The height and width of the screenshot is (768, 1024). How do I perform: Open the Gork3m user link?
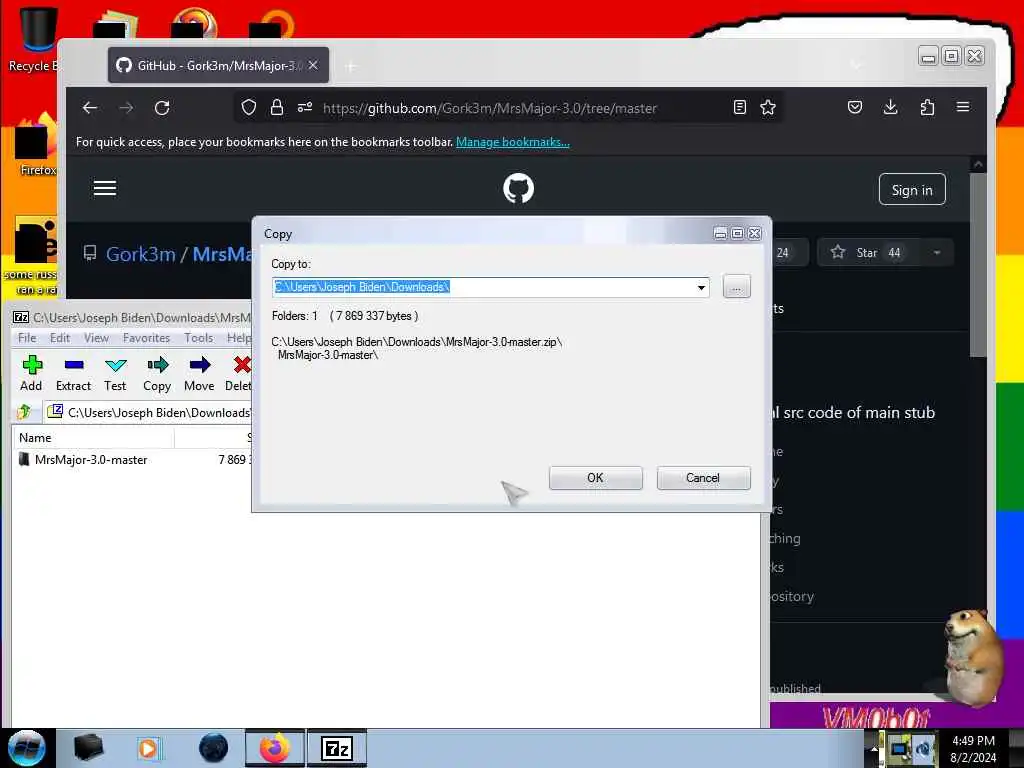[140, 254]
